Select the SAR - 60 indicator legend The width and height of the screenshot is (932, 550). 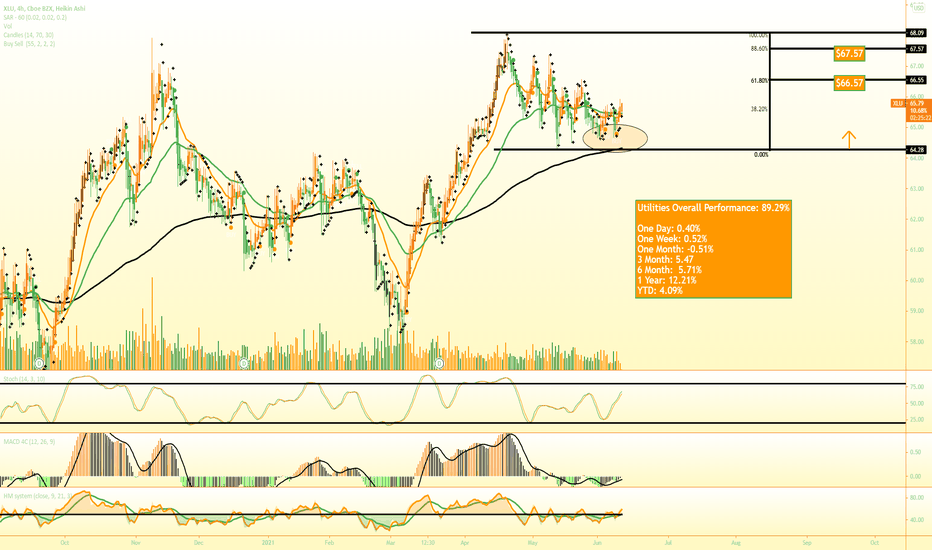tap(35, 18)
